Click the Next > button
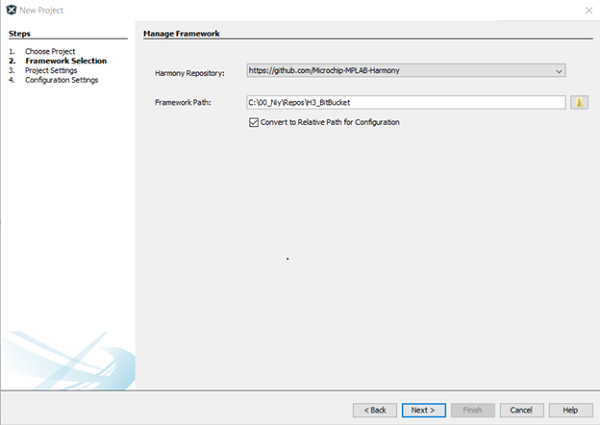Screen dimensions: 600x425 point(424,410)
